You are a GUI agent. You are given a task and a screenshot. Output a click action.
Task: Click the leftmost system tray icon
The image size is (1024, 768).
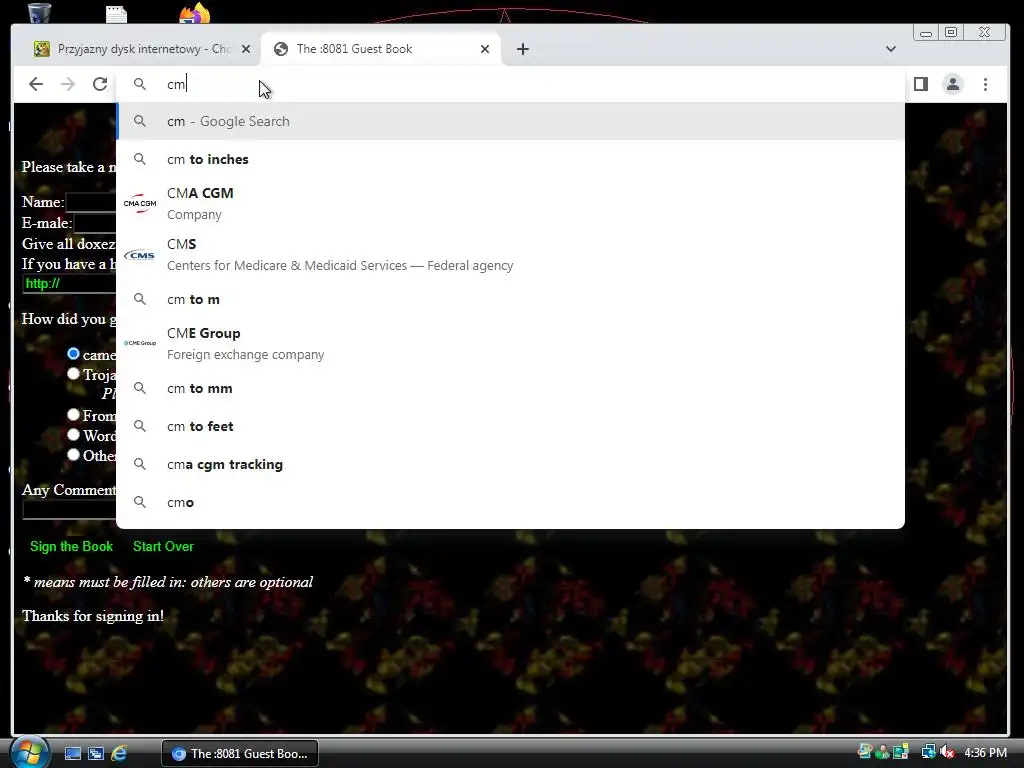[865, 752]
